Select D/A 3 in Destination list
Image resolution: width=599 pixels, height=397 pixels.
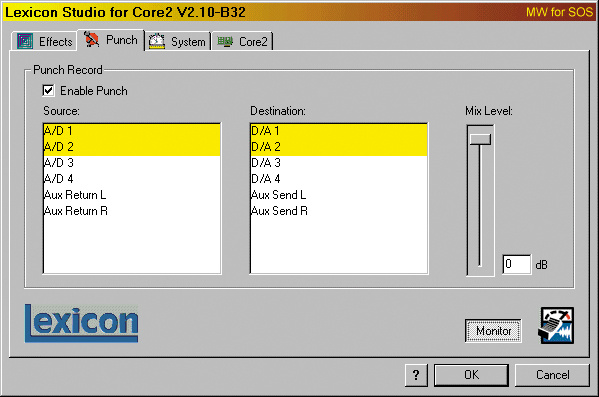tap(339, 163)
